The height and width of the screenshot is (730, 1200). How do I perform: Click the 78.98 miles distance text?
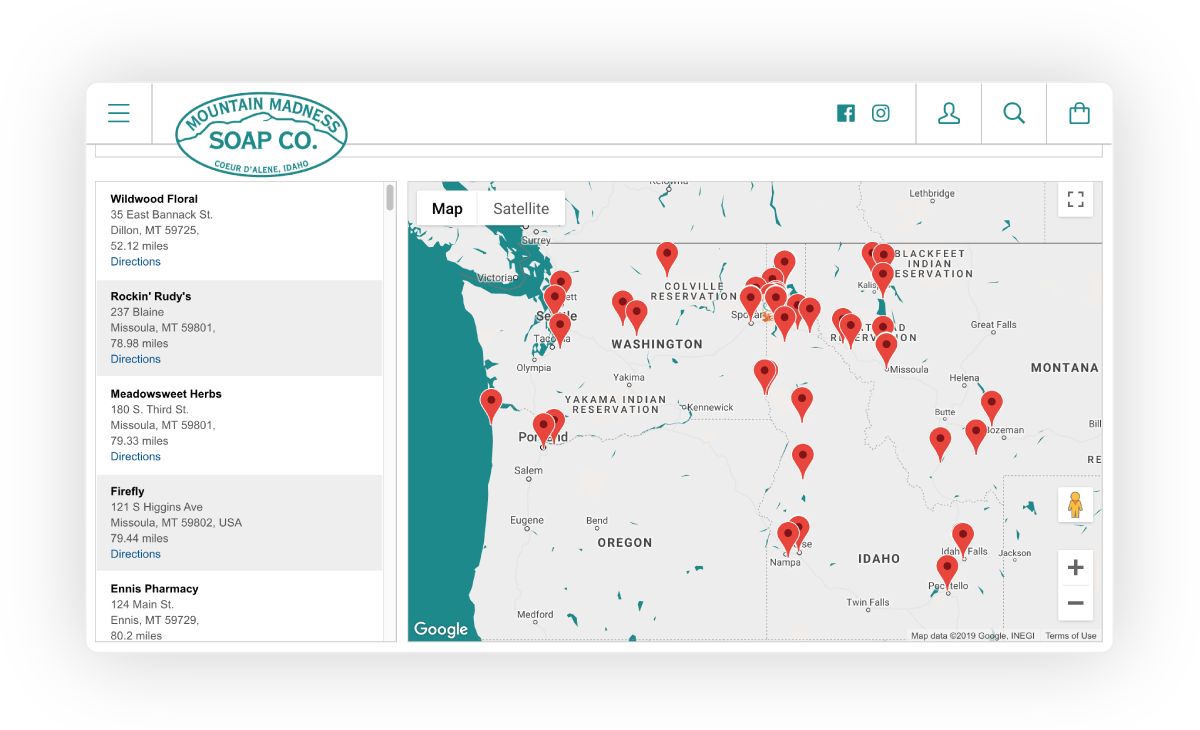point(140,344)
